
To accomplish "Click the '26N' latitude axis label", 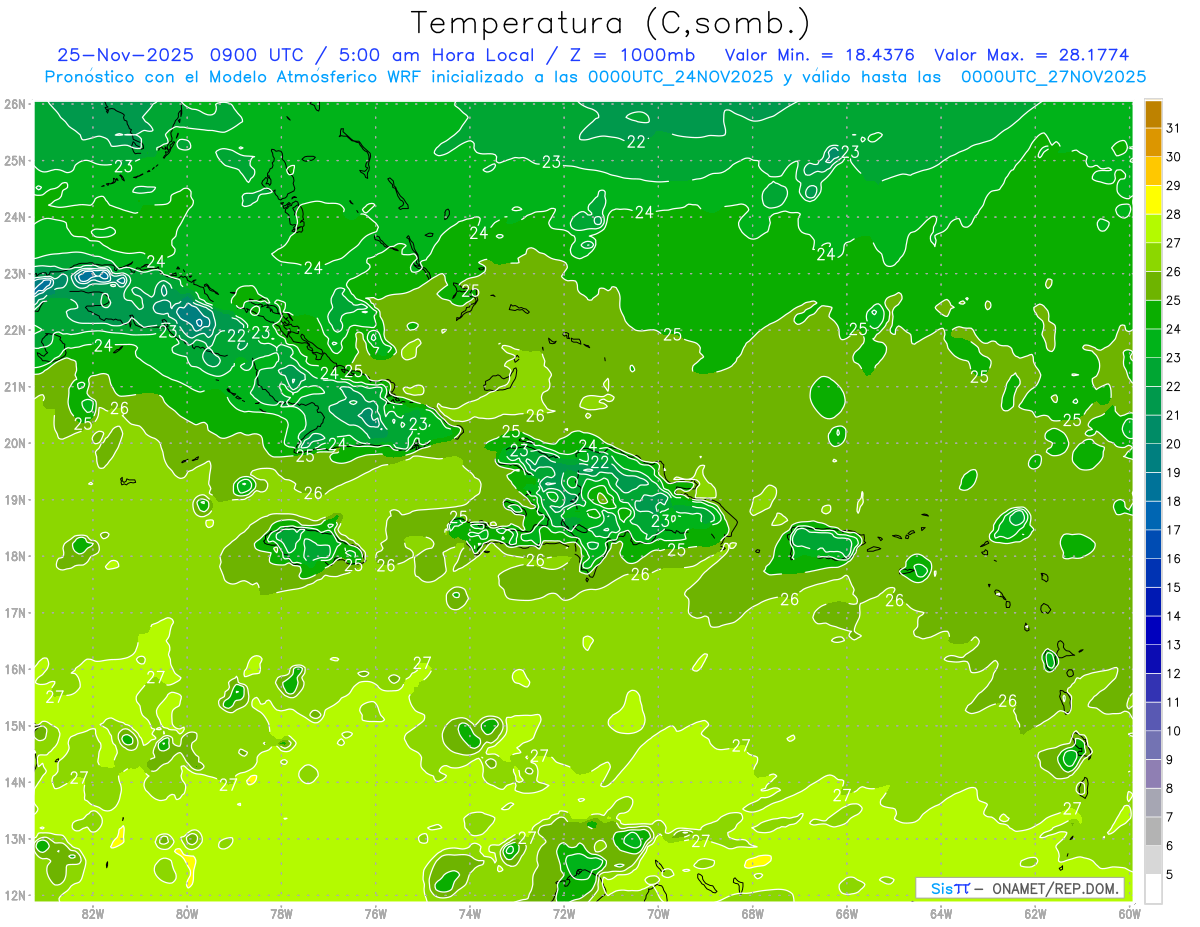I will (15, 104).
